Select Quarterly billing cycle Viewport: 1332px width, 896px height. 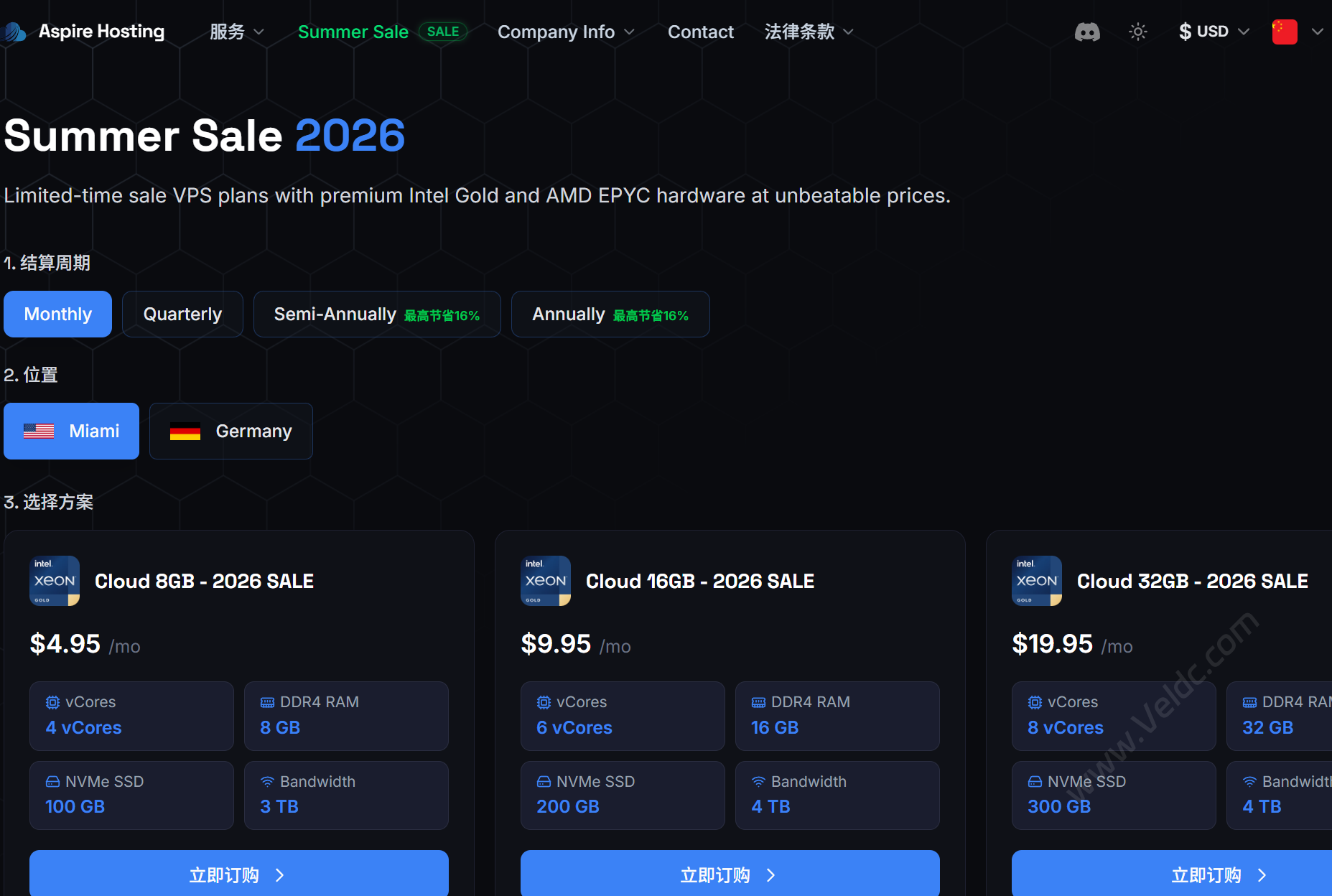(182, 314)
